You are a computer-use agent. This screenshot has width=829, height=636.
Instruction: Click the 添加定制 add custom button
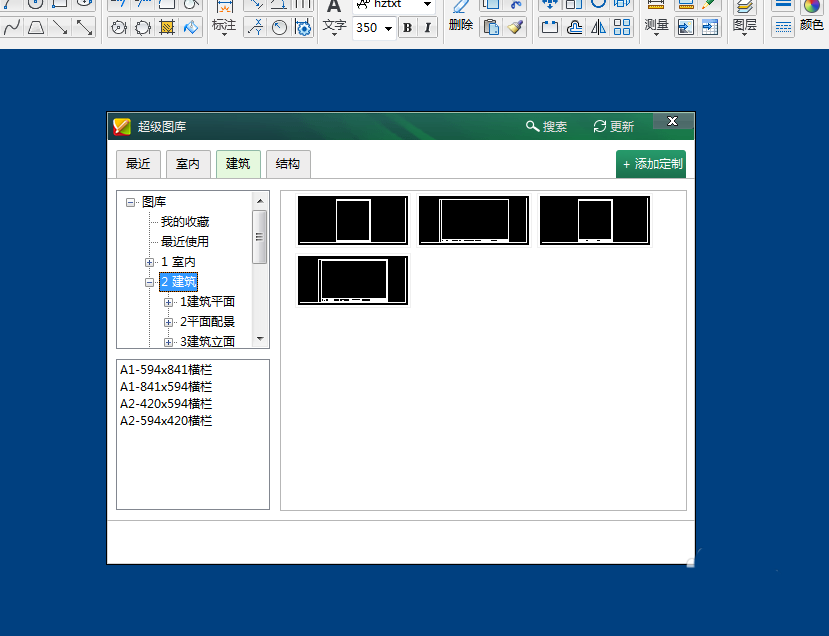651,164
